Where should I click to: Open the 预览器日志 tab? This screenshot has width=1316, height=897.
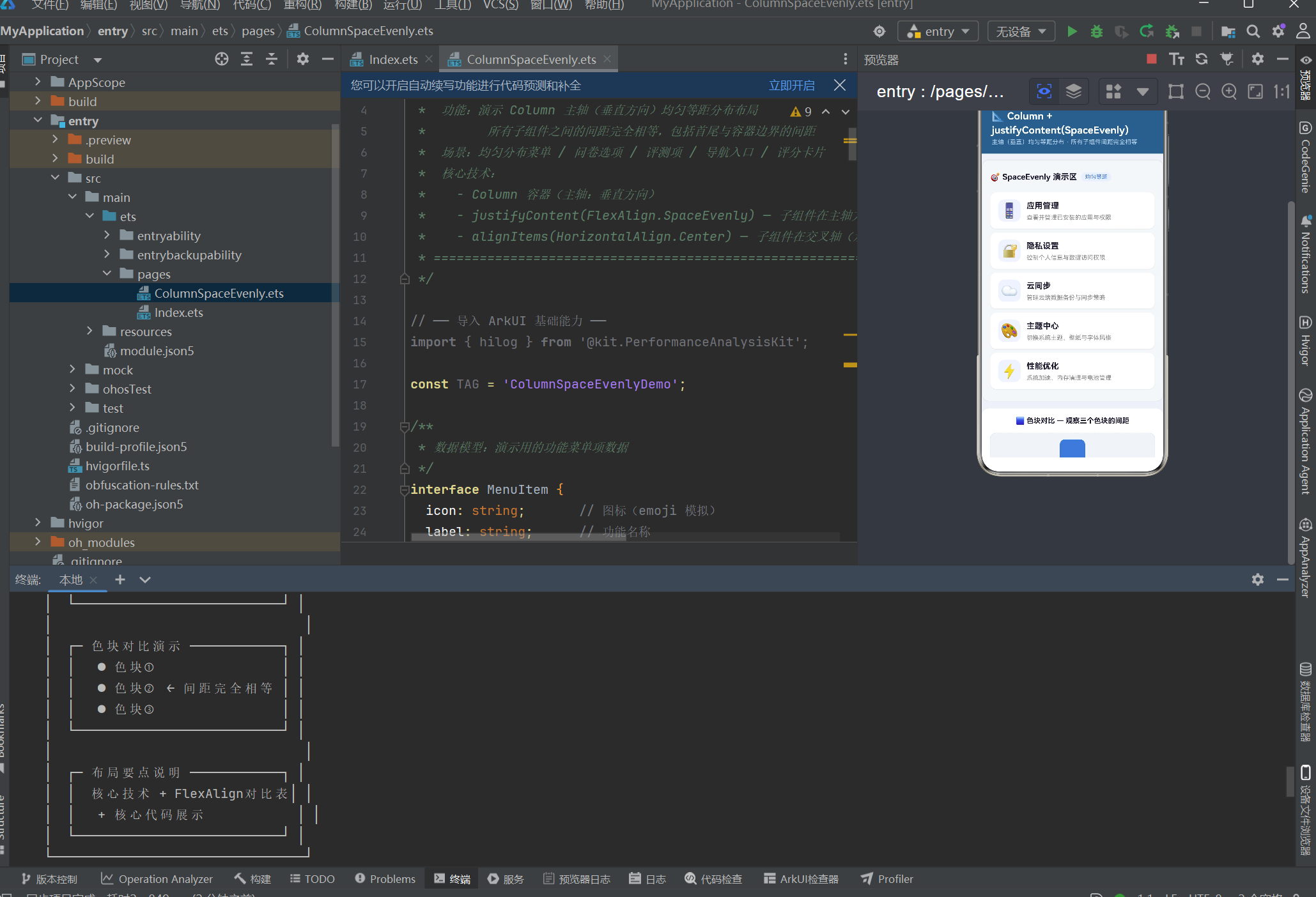(577, 879)
